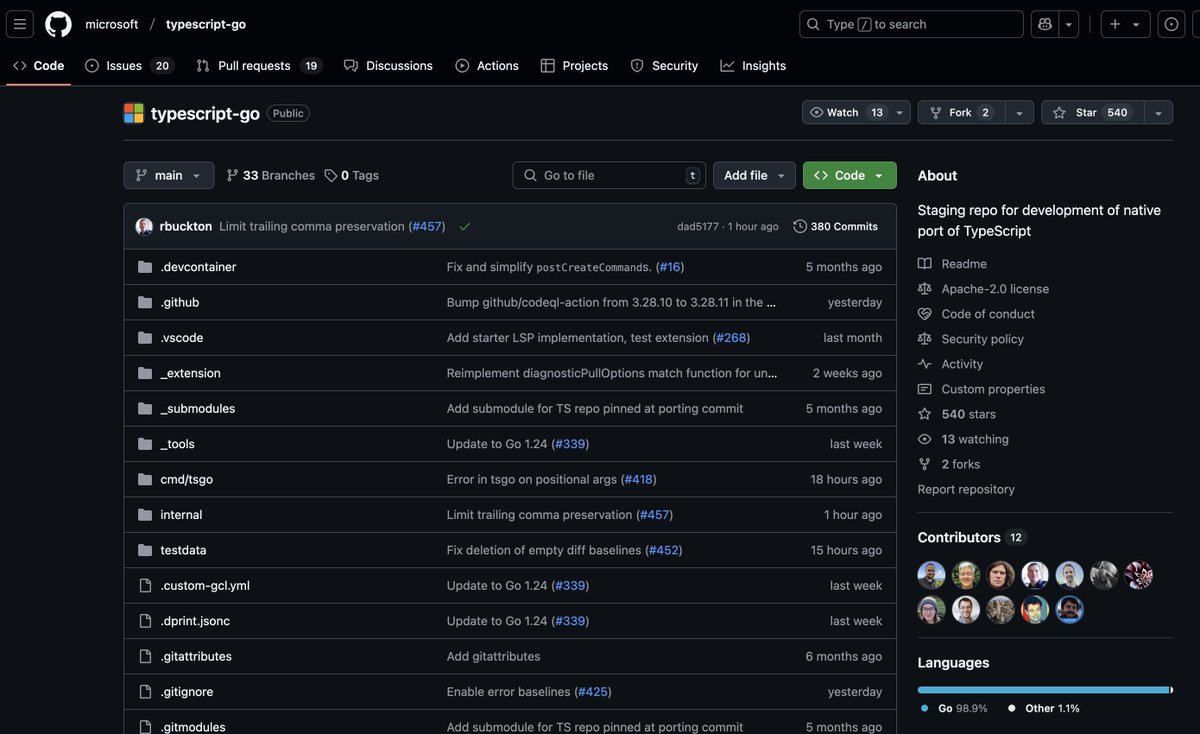The height and width of the screenshot is (734, 1200).
Task: Open the Activity link
Action: click(951, 364)
